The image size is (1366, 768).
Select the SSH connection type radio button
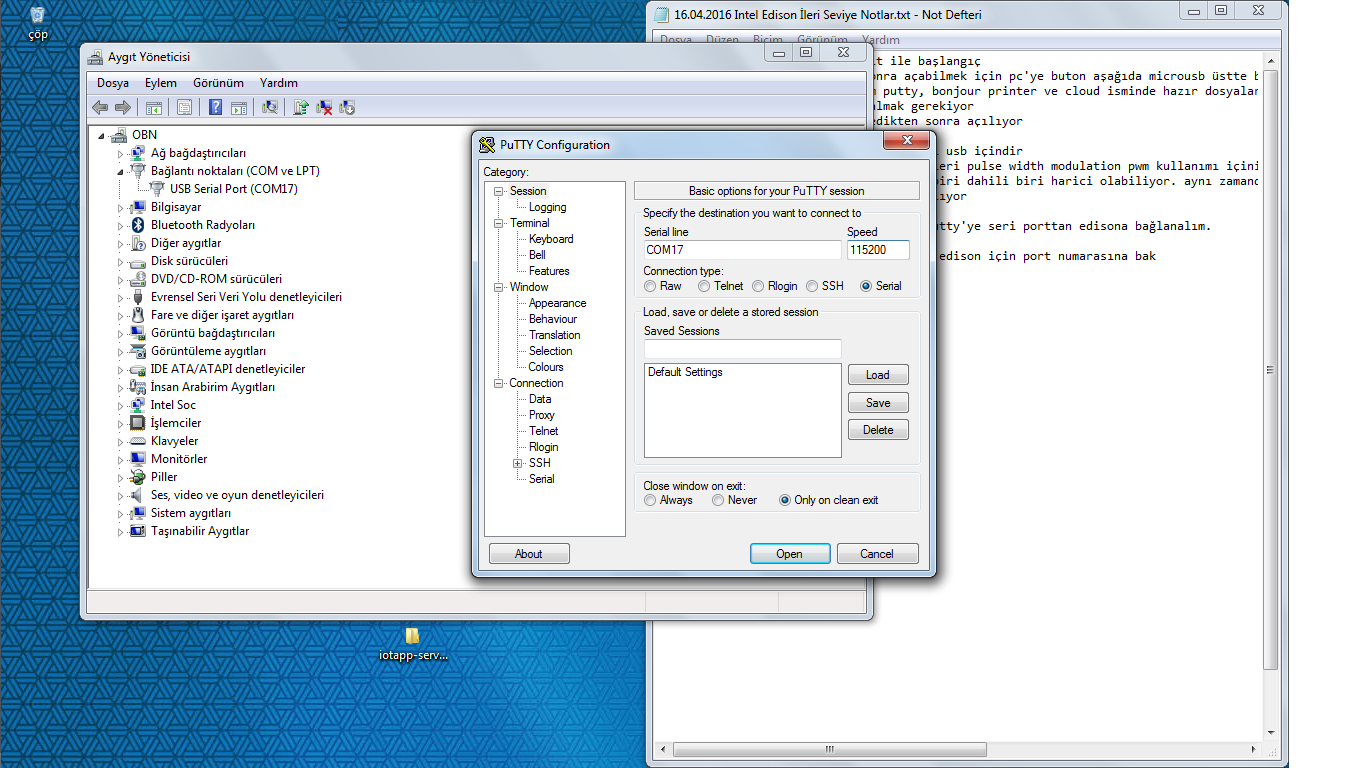pyautogui.click(x=812, y=286)
